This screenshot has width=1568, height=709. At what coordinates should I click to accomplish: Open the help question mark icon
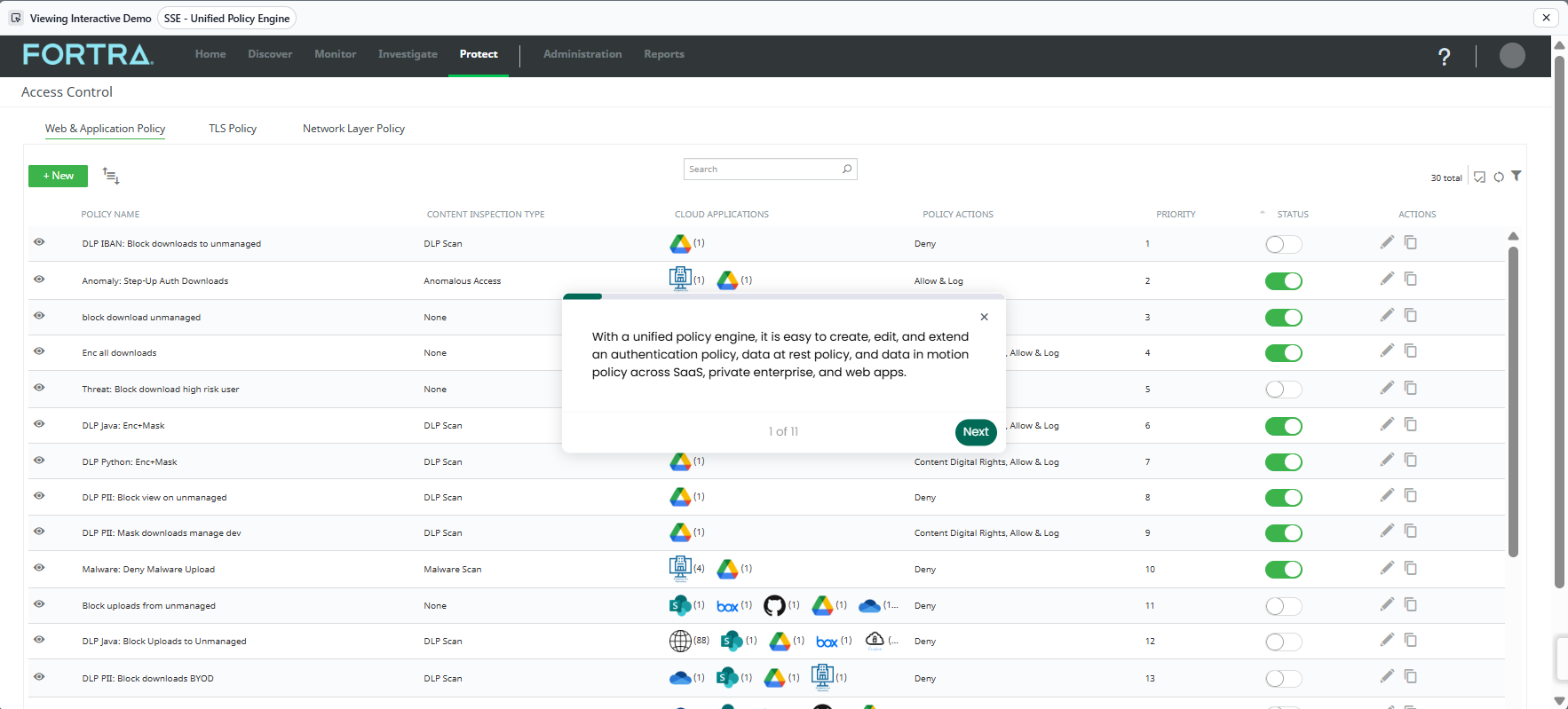[1445, 57]
